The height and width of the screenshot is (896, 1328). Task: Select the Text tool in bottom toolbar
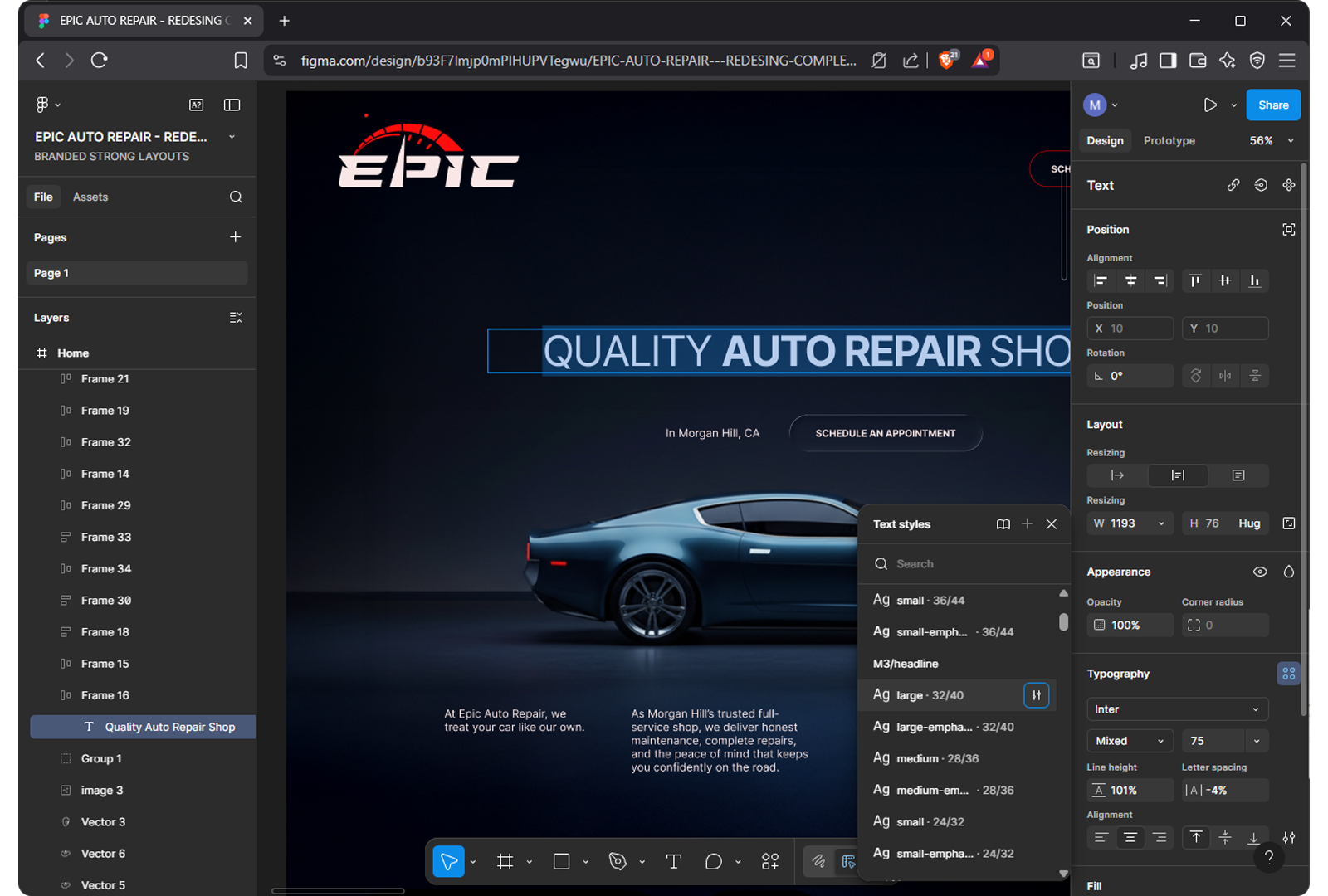[674, 861]
